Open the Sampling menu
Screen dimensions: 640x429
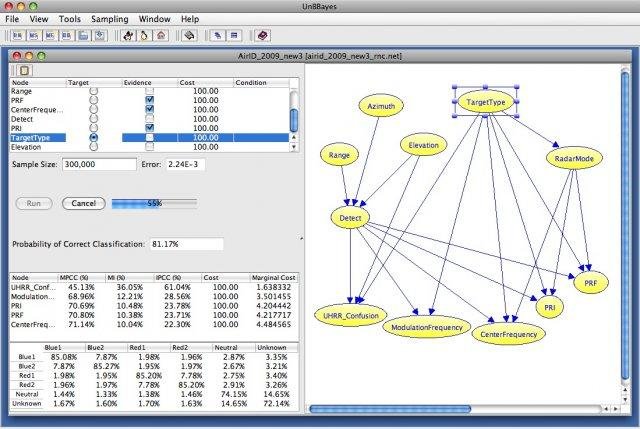[109, 19]
